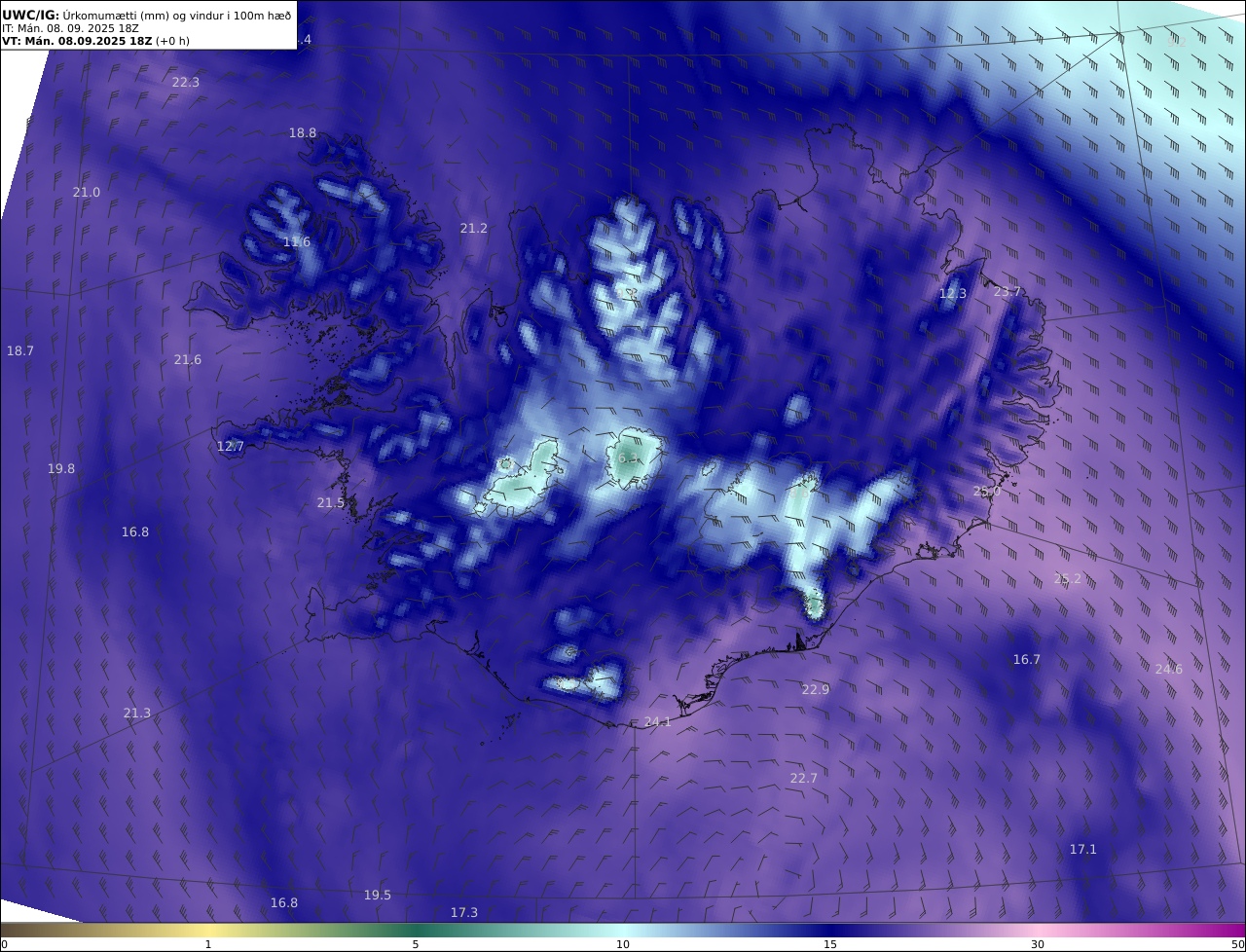The height and width of the screenshot is (952, 1246).
Task: Click the map title 'UWC/IG: Úrkomumætti (mm)' line
Action: 146,16
